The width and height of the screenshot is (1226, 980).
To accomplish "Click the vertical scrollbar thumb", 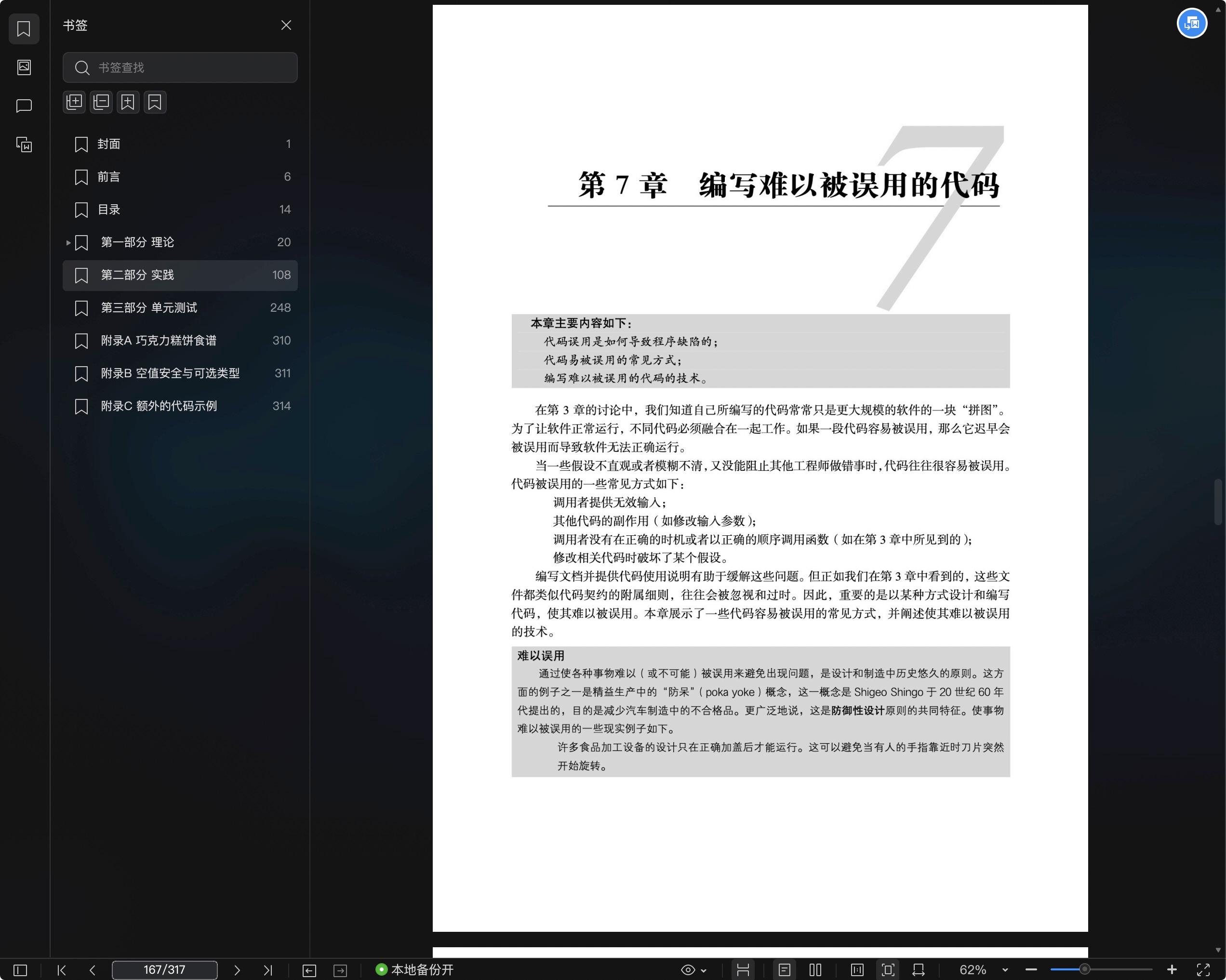I will [x=1217, y=502].
